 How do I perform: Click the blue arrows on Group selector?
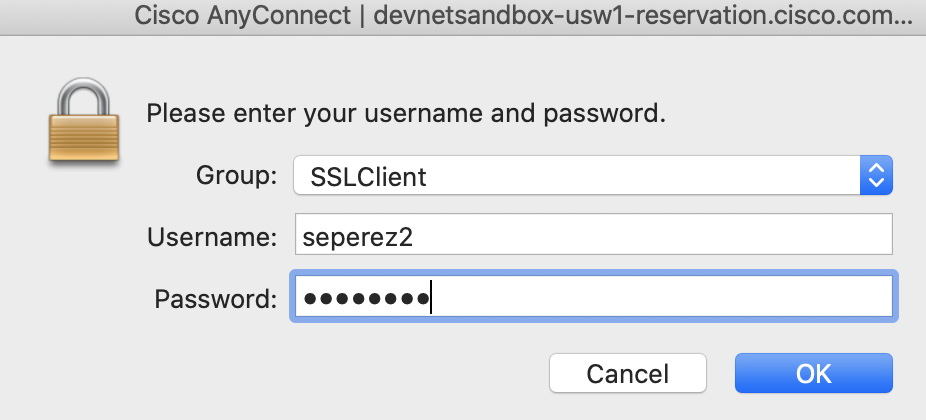pyautogui.click(x=876, y=177)
